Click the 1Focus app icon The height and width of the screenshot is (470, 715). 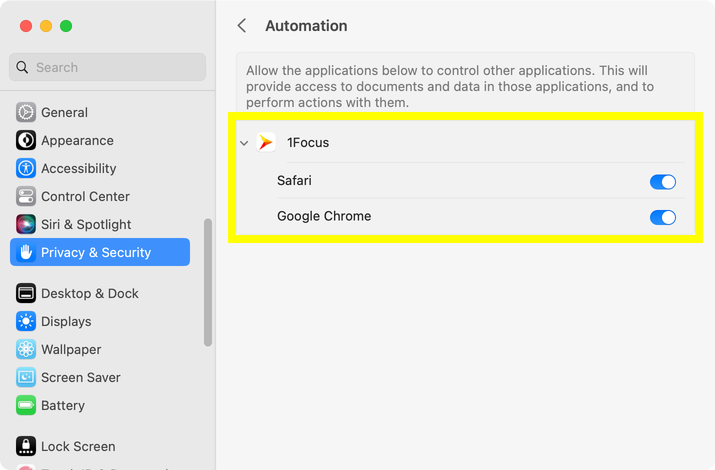pyautogui.click(x=266, y=143)
